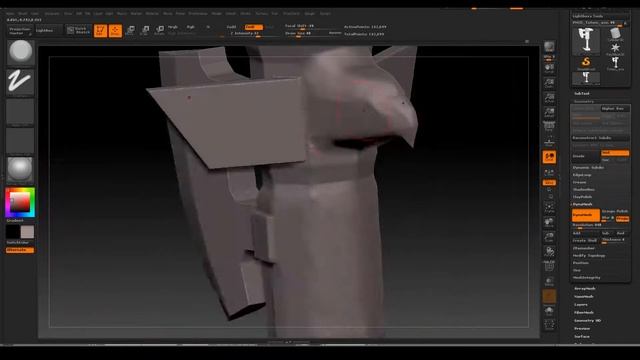Open the stroke type selector
The height and width of the screenshot is (360, 640).
click(20, 82)
